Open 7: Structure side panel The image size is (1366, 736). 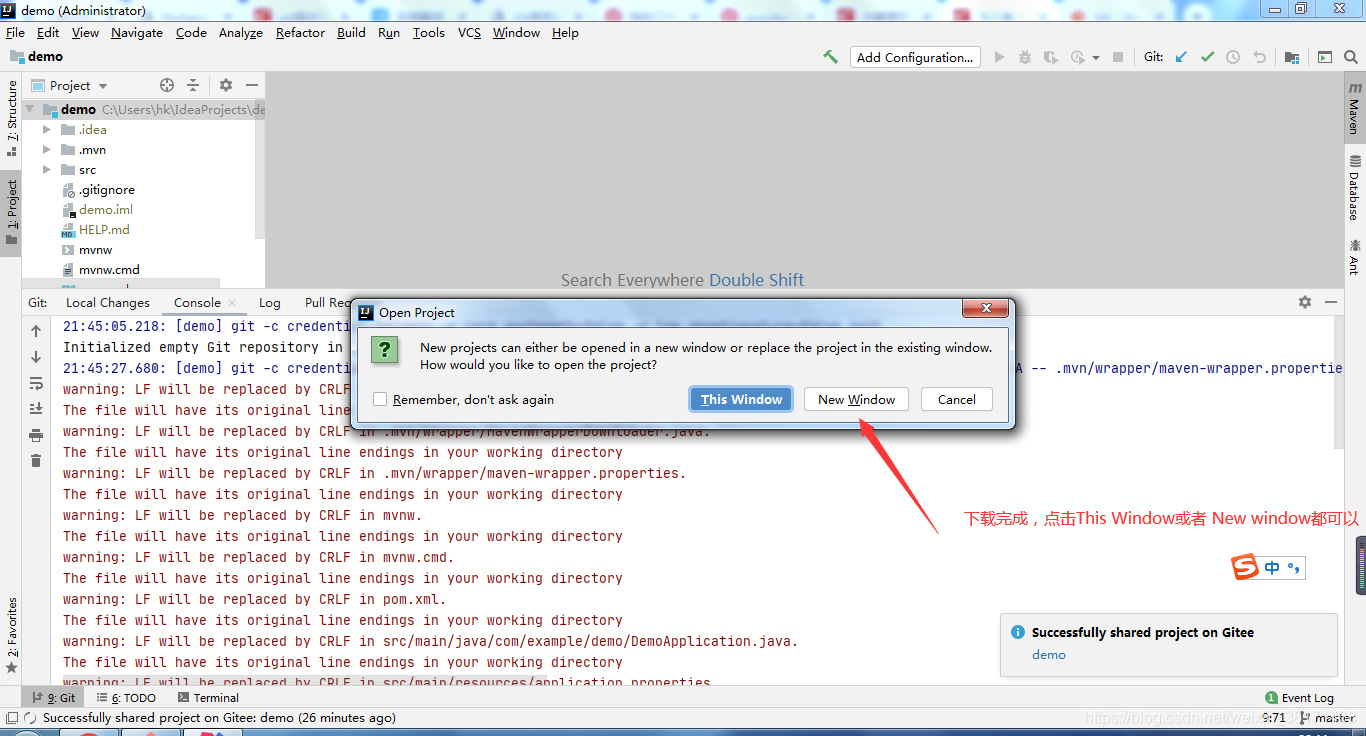(11, 119)
